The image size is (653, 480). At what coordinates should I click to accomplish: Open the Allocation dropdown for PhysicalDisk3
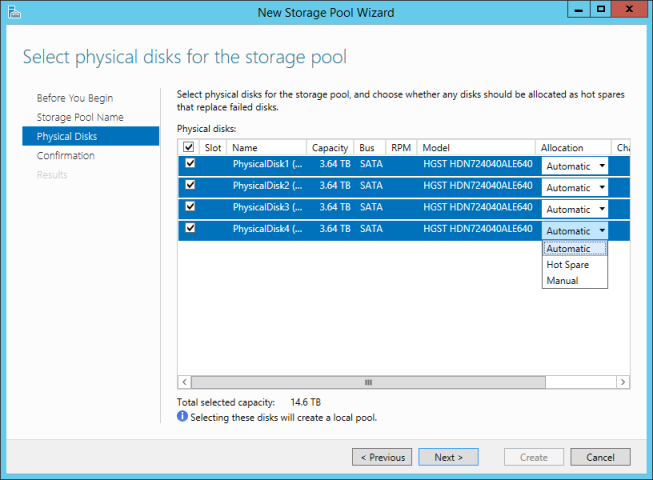(x=574, y=209)
